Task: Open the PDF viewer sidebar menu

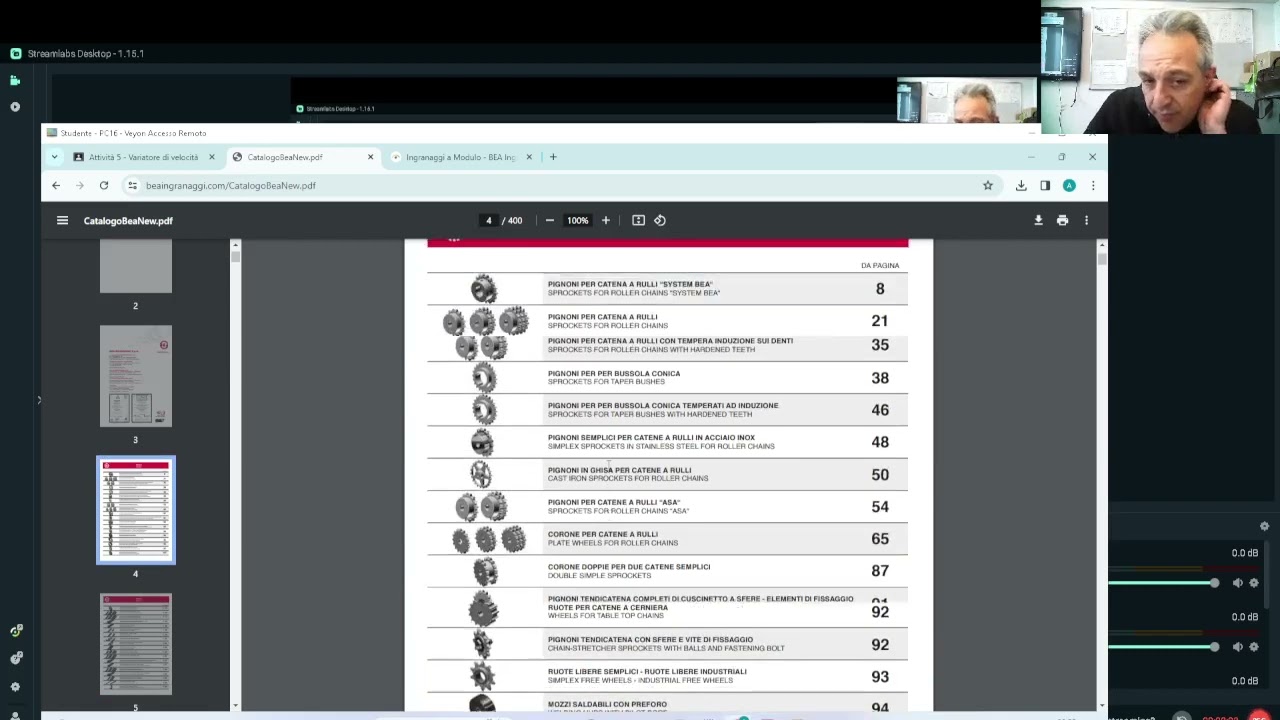Action: coord(62,220)
